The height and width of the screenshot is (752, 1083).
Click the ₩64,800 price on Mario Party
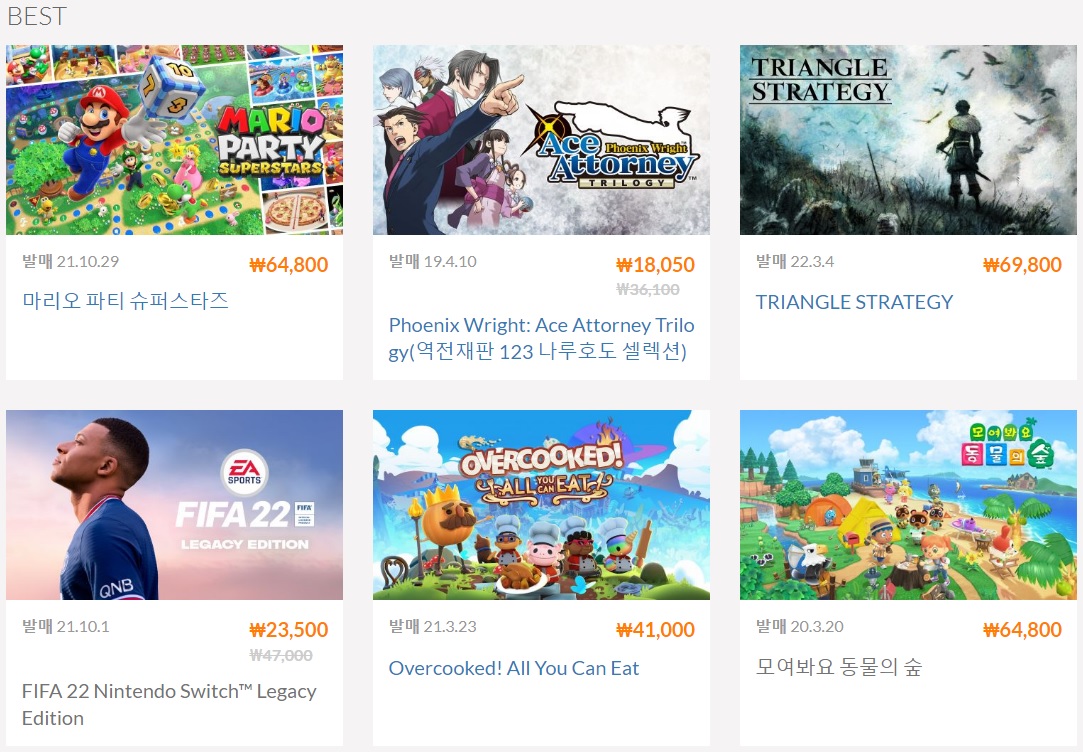pyautogui.click(x=288, y=264)
